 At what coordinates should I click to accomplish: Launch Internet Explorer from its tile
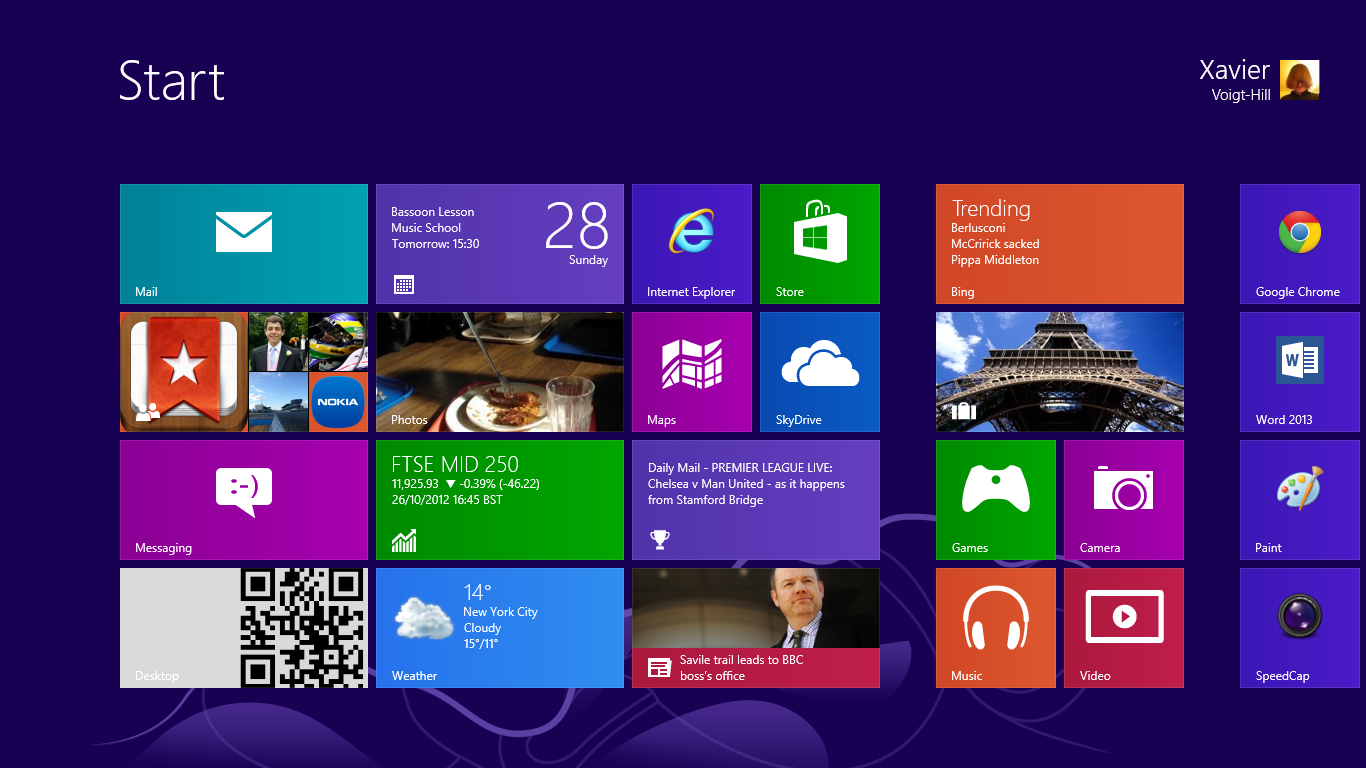[x=691, y=243]
